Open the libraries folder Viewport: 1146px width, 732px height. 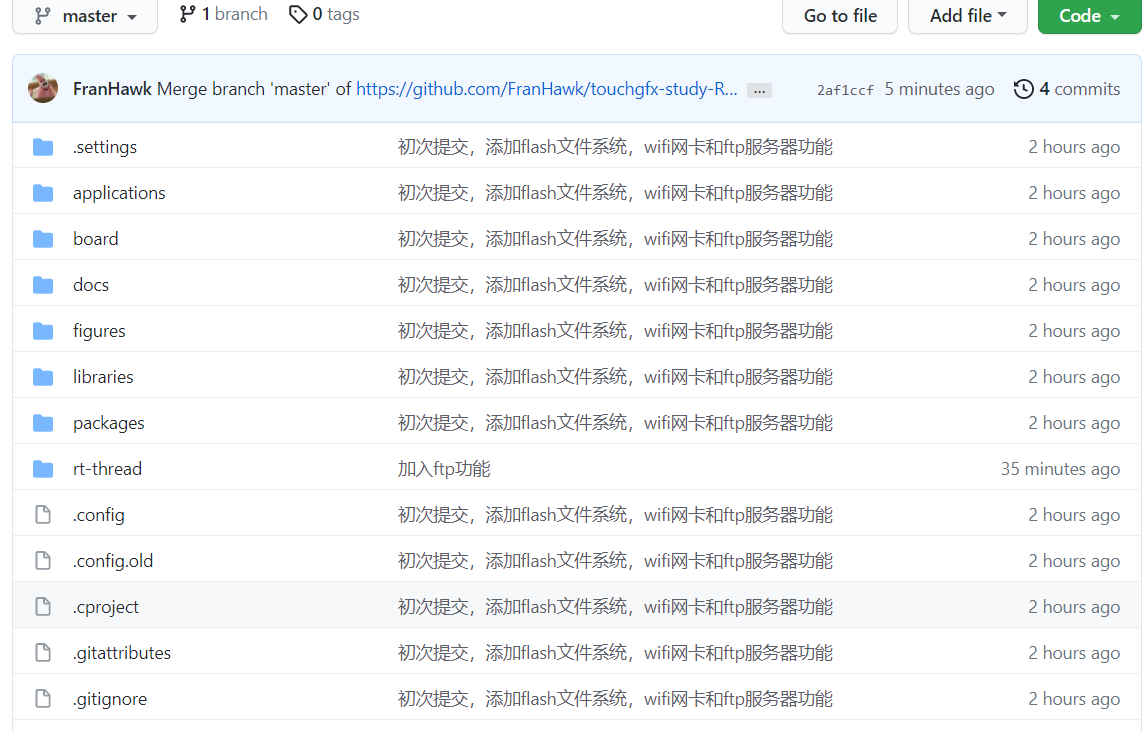tap(103, 377)
